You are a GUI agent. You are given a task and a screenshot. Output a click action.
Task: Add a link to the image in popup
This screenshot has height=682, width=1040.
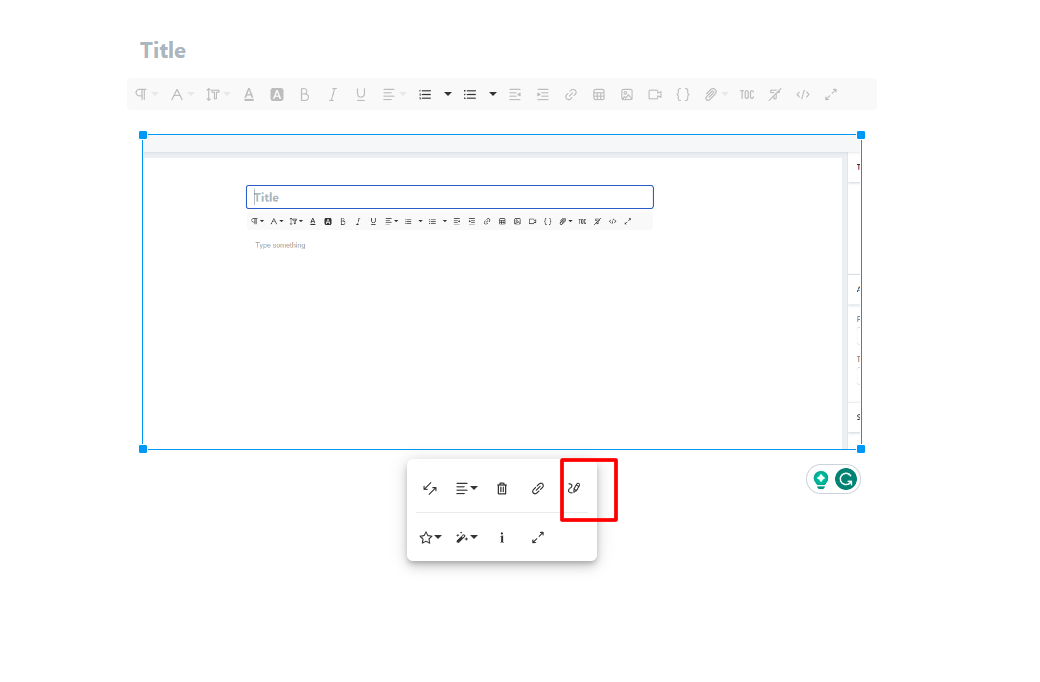538,489
